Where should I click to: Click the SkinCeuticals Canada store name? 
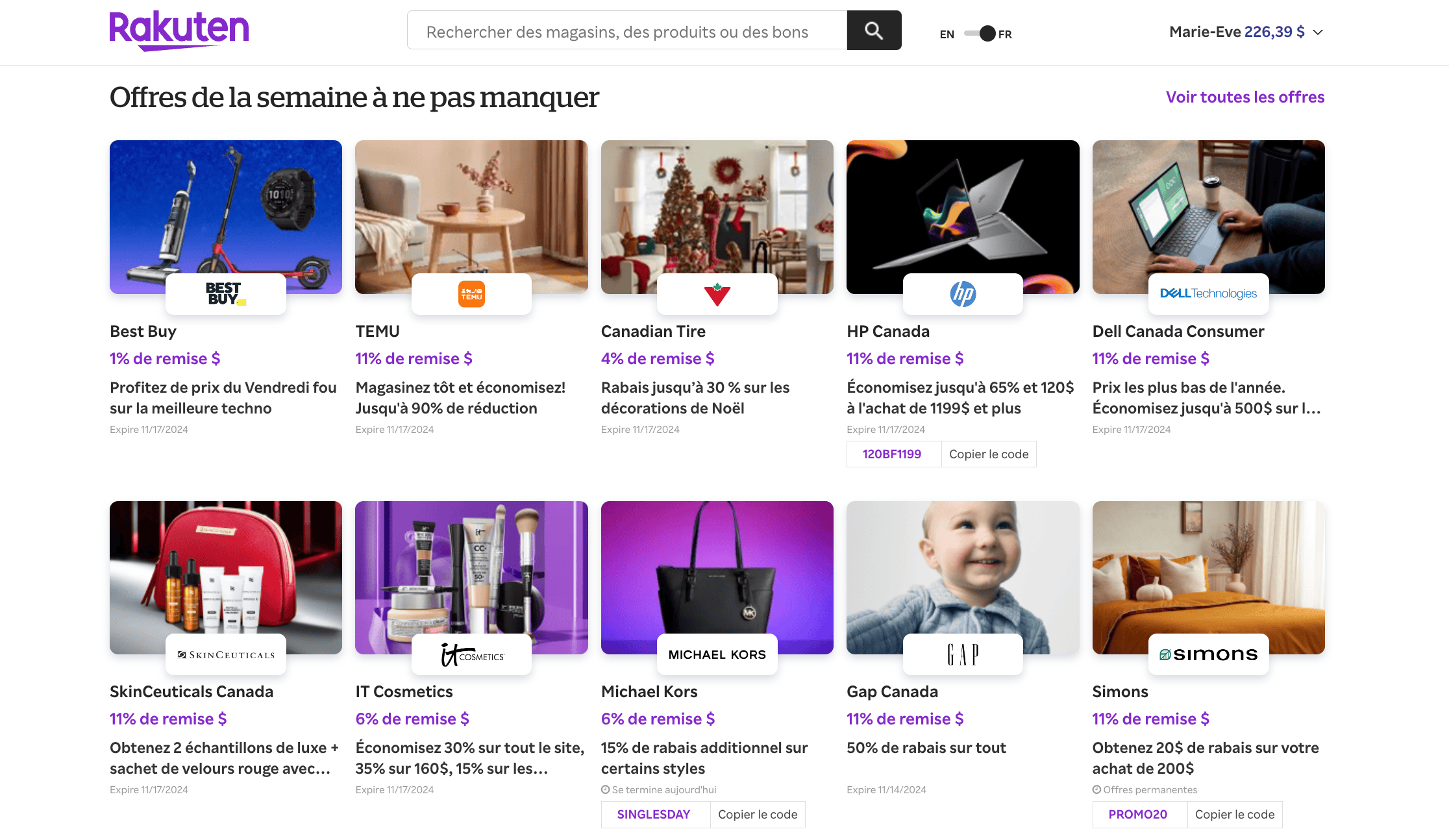click(x=192, y=692)
